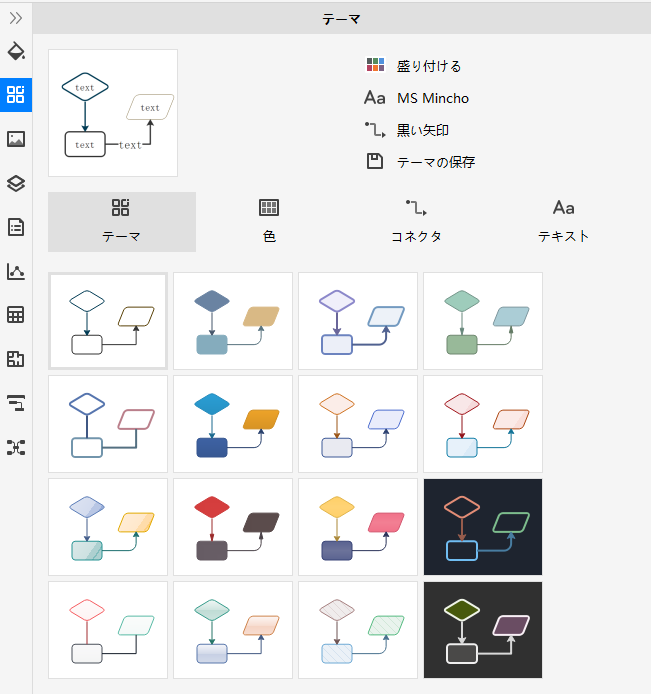651x694 pixels.
Task: Open the chart line-graph sidebar icon
Action: [x=16, y=271]
